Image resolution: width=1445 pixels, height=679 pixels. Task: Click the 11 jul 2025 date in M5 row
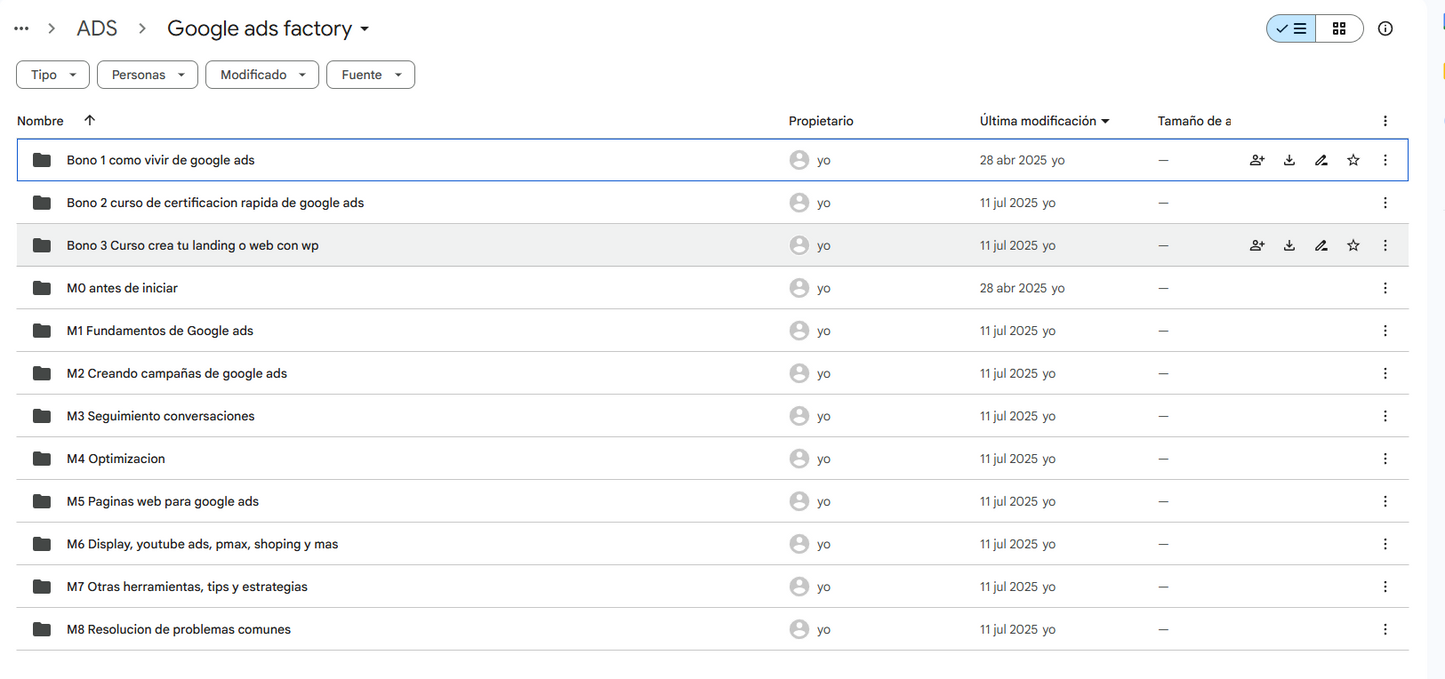coord(1009,501)
